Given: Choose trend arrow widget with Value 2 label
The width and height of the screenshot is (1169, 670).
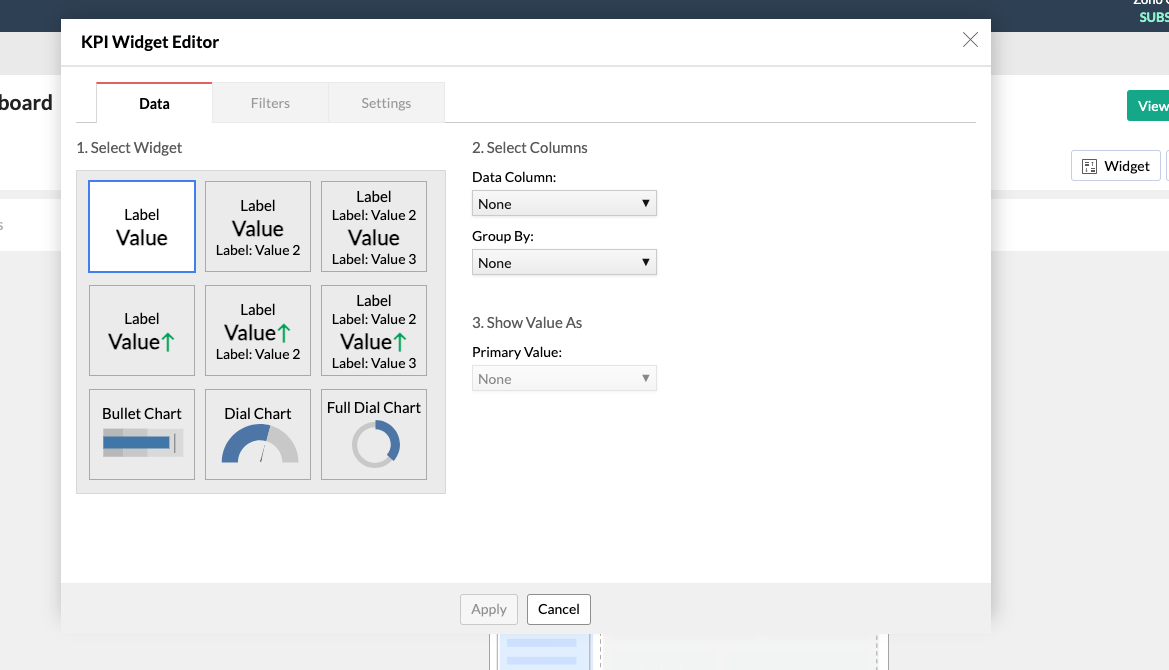Looking at the screenshot, I should (x=258, y=331).
